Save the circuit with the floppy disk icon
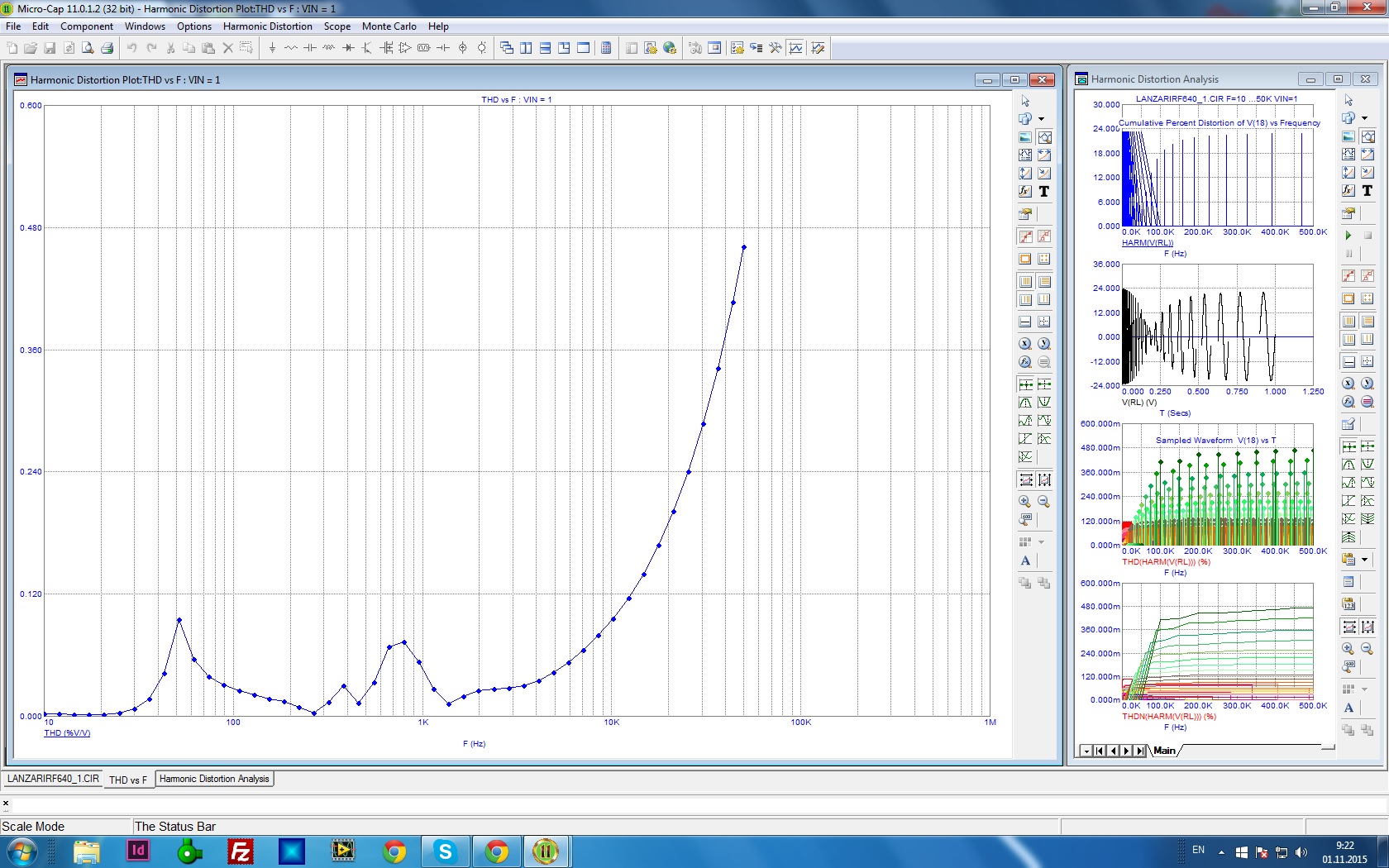1389x868 pixels. pyautogui.click(x=50, y=48)
